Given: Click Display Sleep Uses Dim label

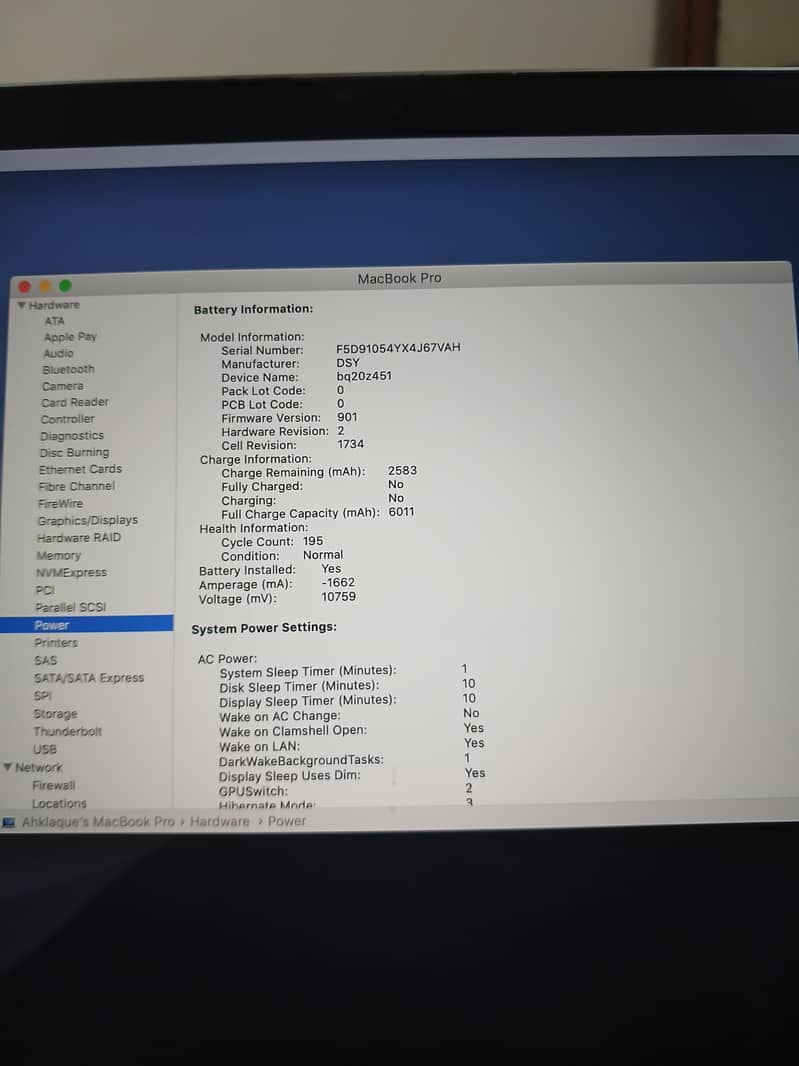Looking at the screenshot, I should point(290,776).
